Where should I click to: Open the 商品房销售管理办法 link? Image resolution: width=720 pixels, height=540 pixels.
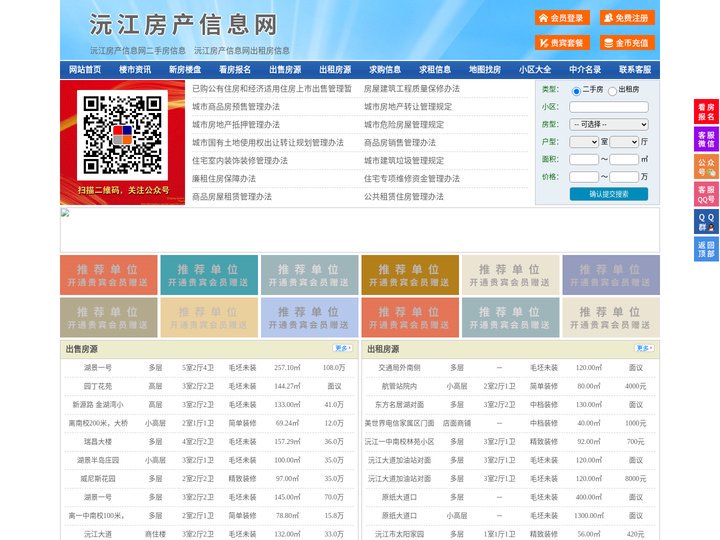click(400, 142)
